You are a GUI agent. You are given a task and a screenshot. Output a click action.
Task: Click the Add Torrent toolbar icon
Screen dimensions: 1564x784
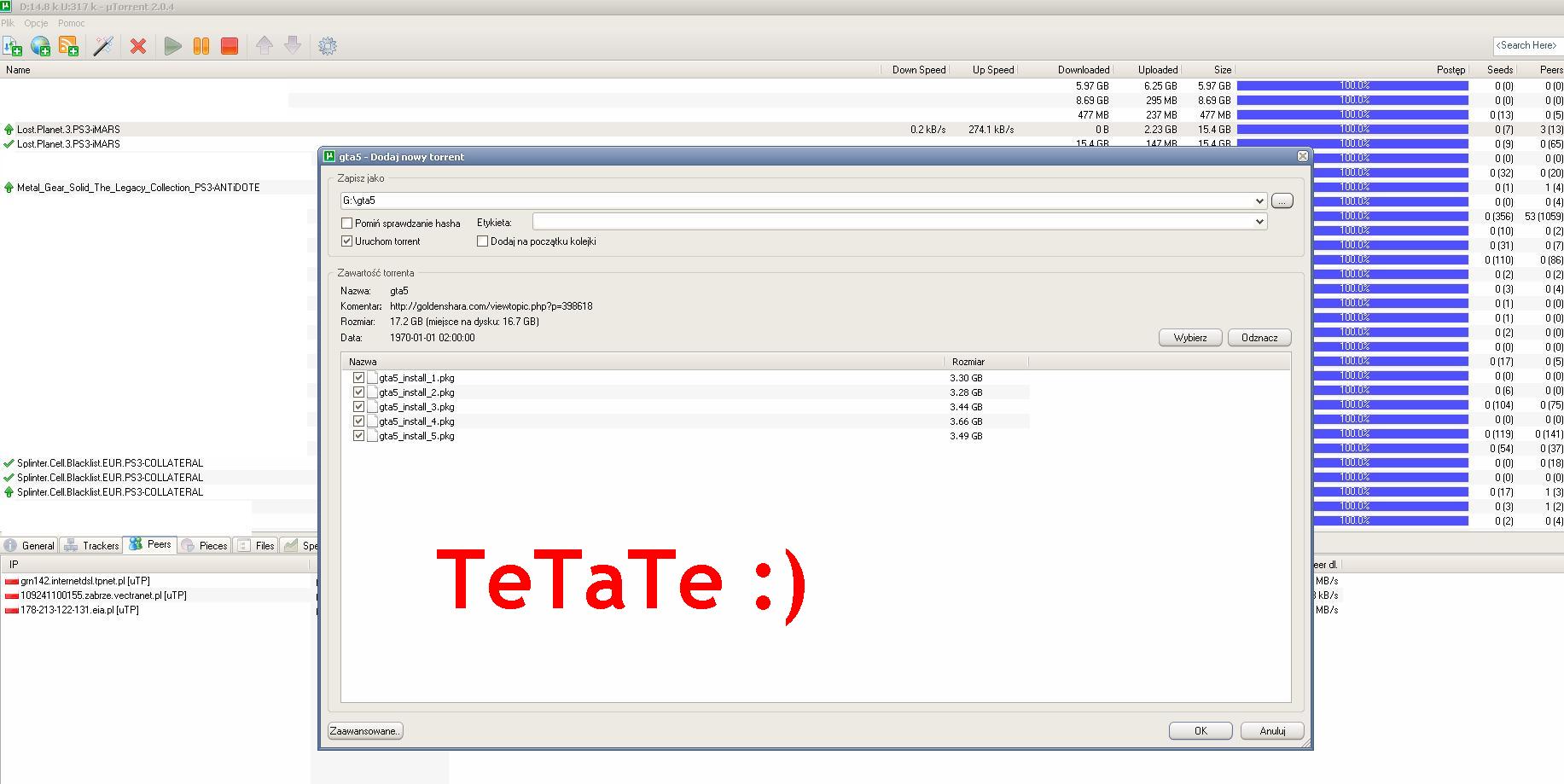point(13,46)
